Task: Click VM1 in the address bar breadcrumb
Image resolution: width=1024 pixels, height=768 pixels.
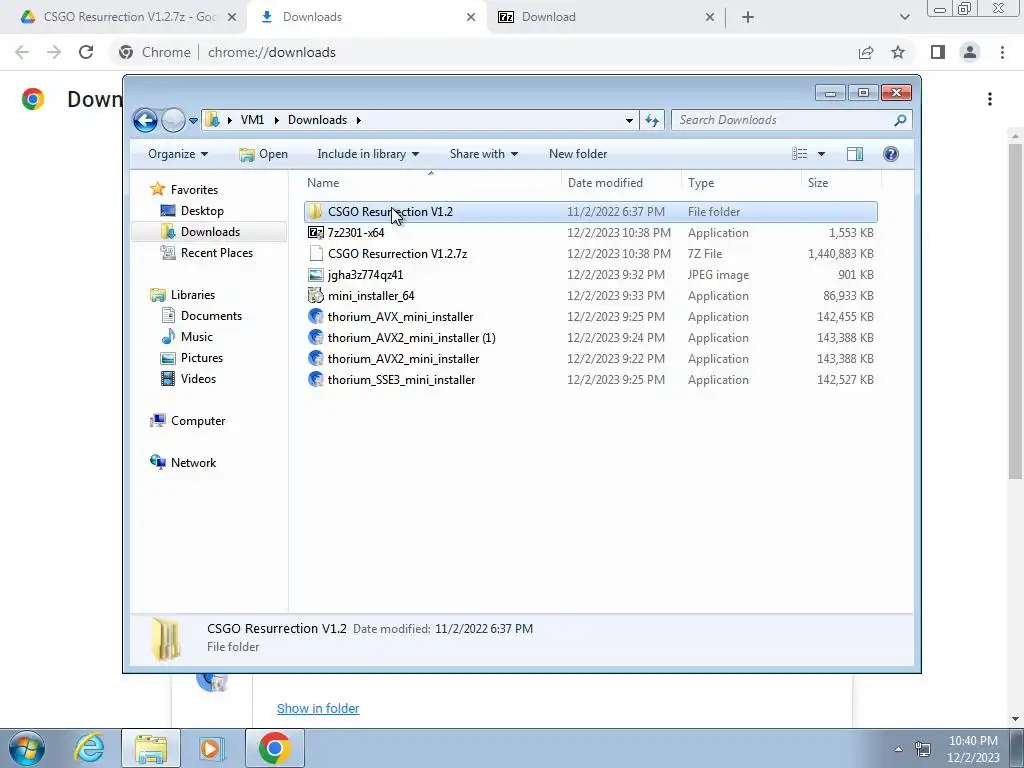Action: 252,120
